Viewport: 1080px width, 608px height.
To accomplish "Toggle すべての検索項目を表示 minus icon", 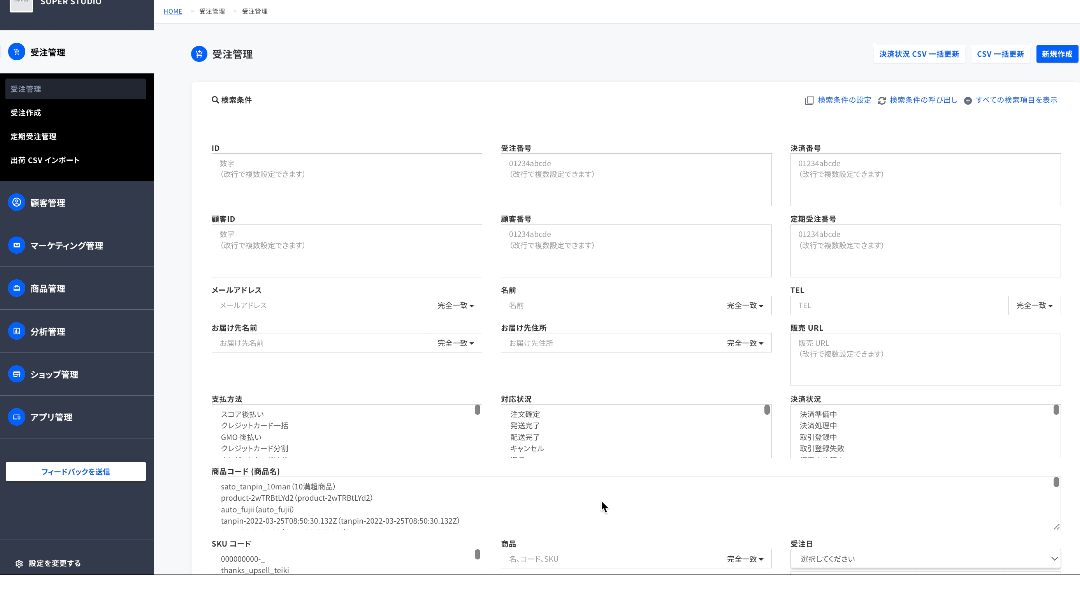I will coord(968,101).
